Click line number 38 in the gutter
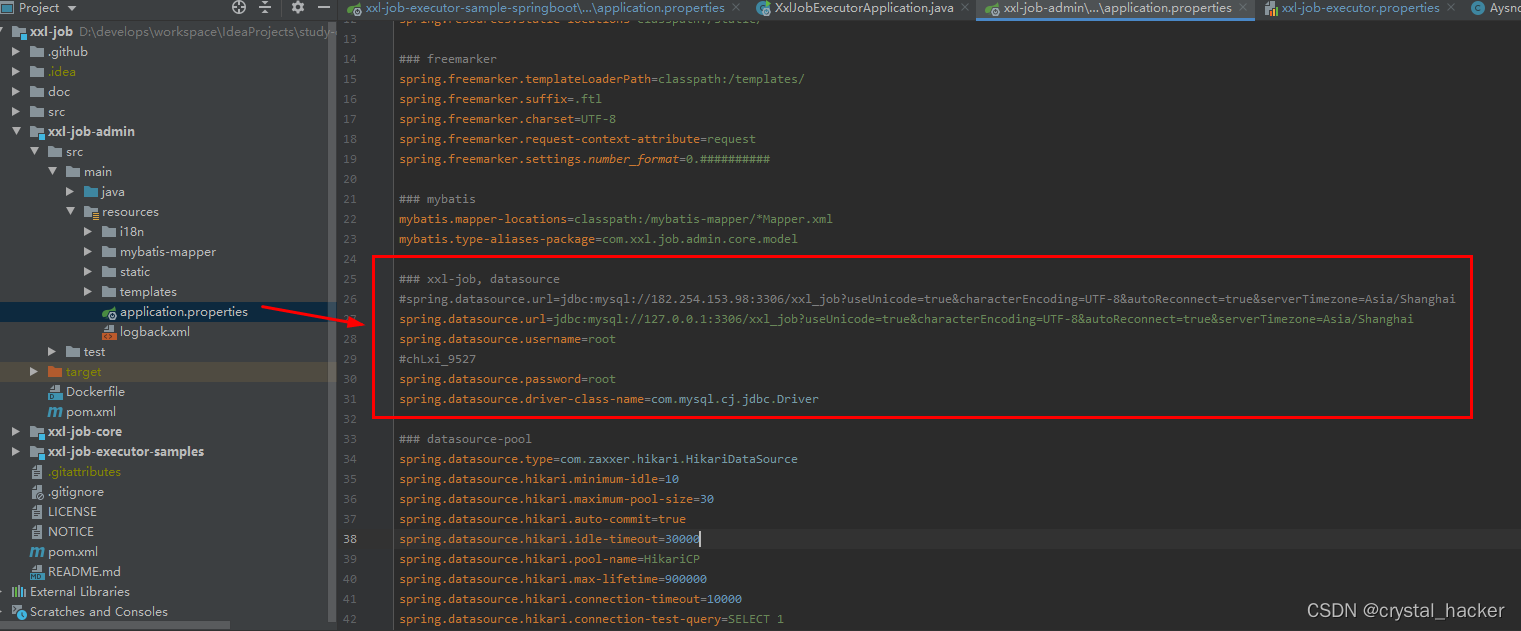 349,539
